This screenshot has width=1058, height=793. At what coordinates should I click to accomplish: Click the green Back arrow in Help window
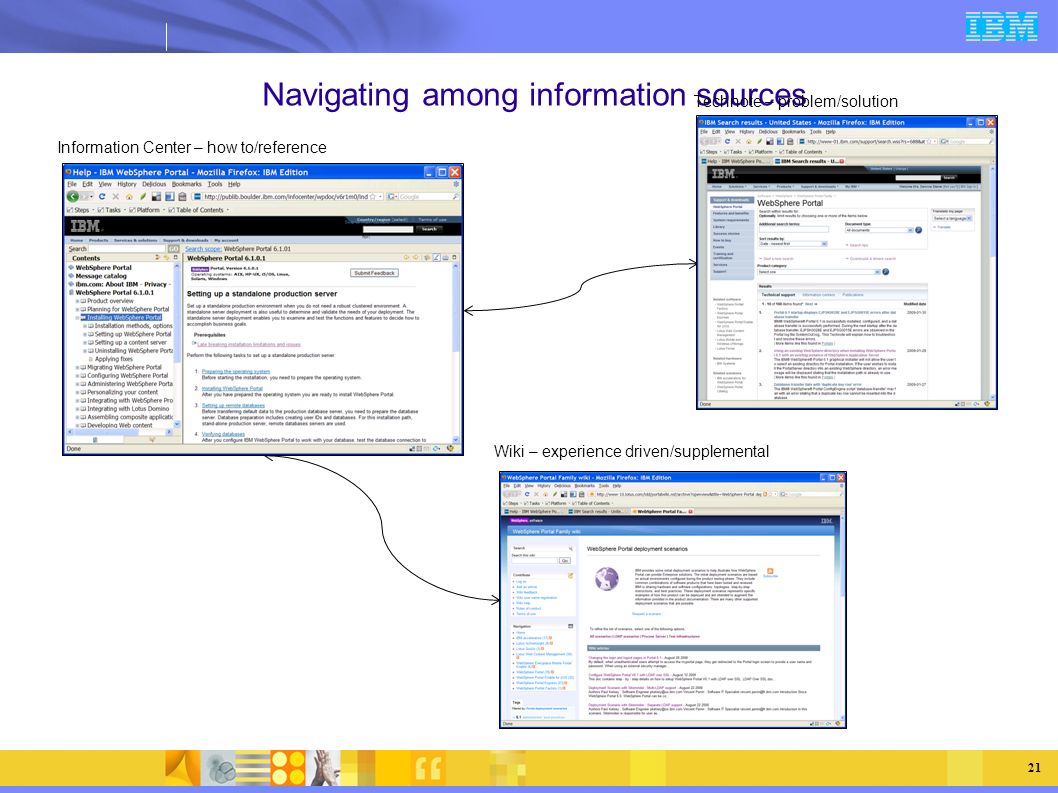pyautogui.click(x=73, y=196)
